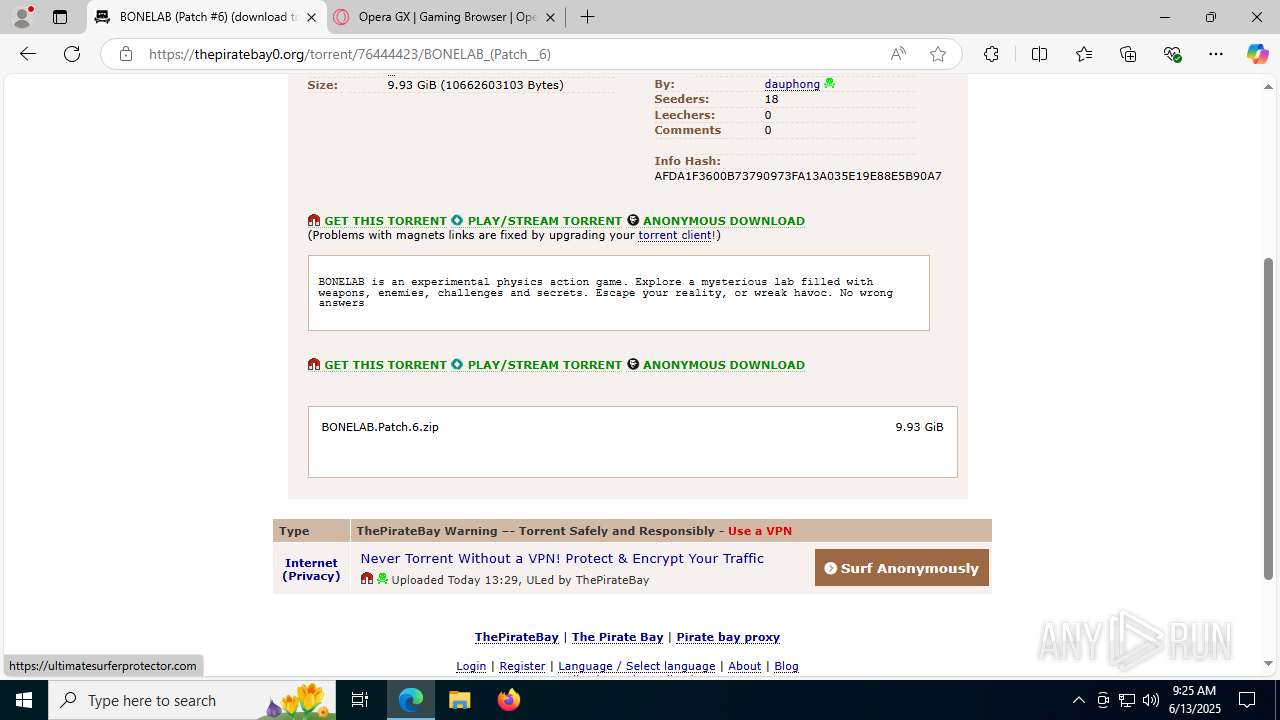Open the Internet (Privacy) type link
The height and width of the screenshot is (720, 1280).
(311, 569)
